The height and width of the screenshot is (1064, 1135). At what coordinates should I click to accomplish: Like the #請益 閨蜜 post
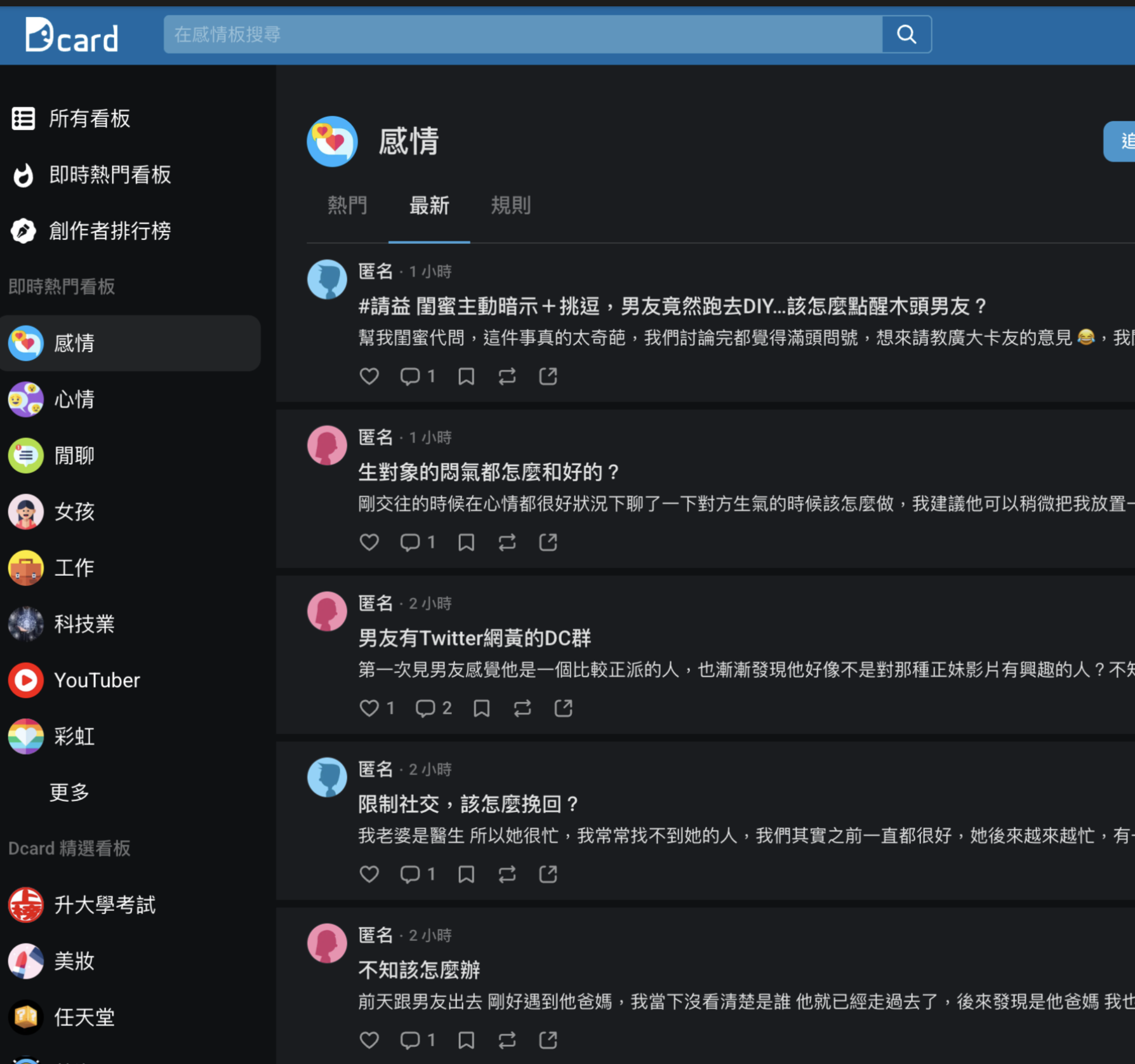(369, 376)
